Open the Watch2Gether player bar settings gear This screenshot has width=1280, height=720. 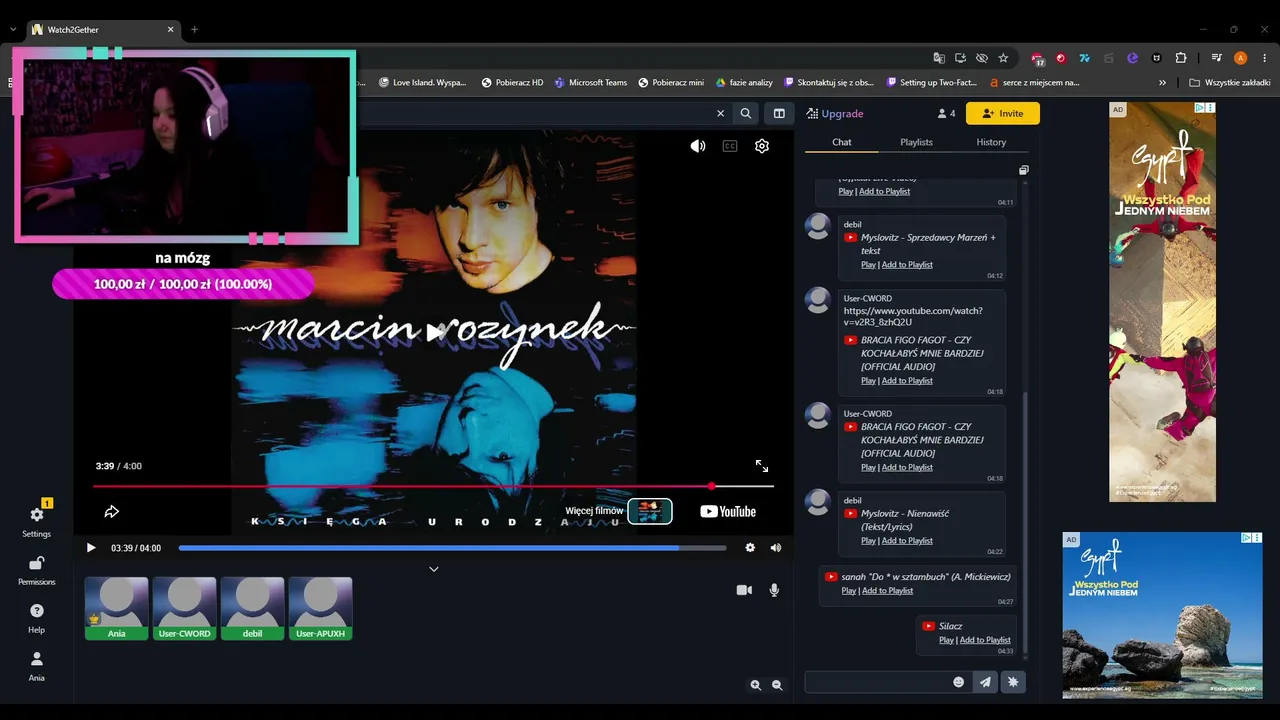[750, 548]
